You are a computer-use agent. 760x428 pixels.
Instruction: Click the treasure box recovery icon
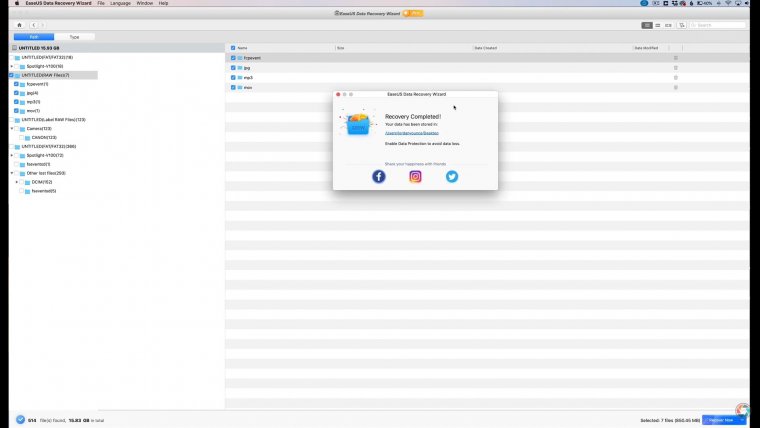(x=358, y=124)
